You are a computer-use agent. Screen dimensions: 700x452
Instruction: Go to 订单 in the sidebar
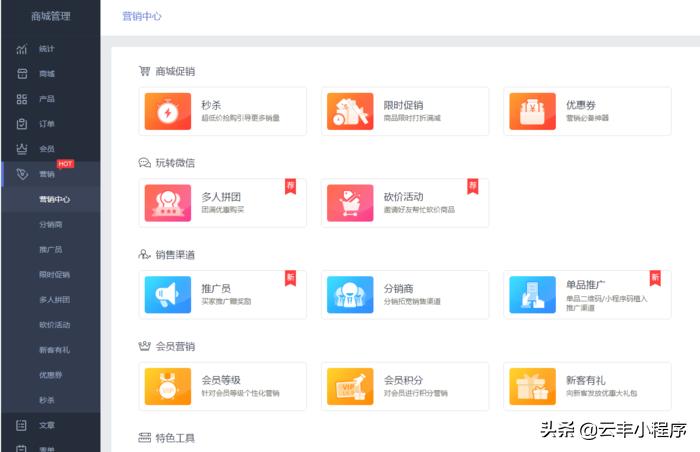46,124
